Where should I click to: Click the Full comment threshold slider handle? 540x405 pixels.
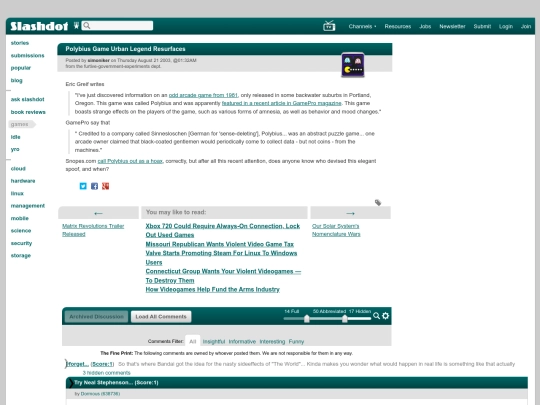[307, 319]
